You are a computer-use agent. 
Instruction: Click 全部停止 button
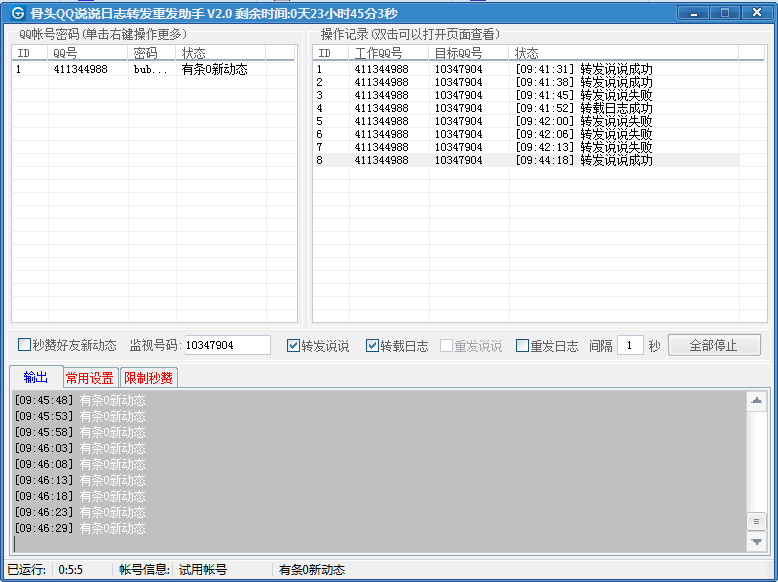(x=714, y=345)
